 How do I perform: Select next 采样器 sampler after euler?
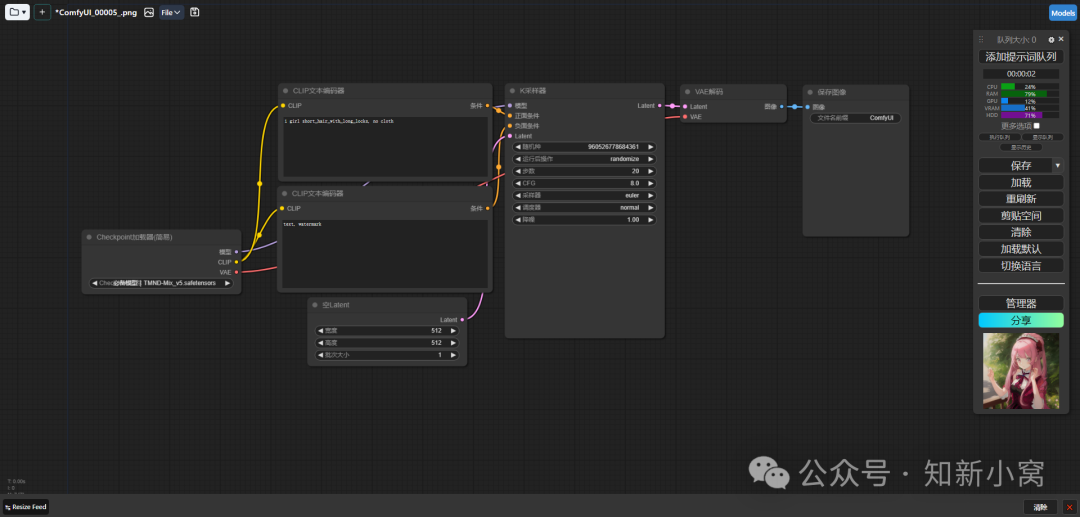coord(650,196)
